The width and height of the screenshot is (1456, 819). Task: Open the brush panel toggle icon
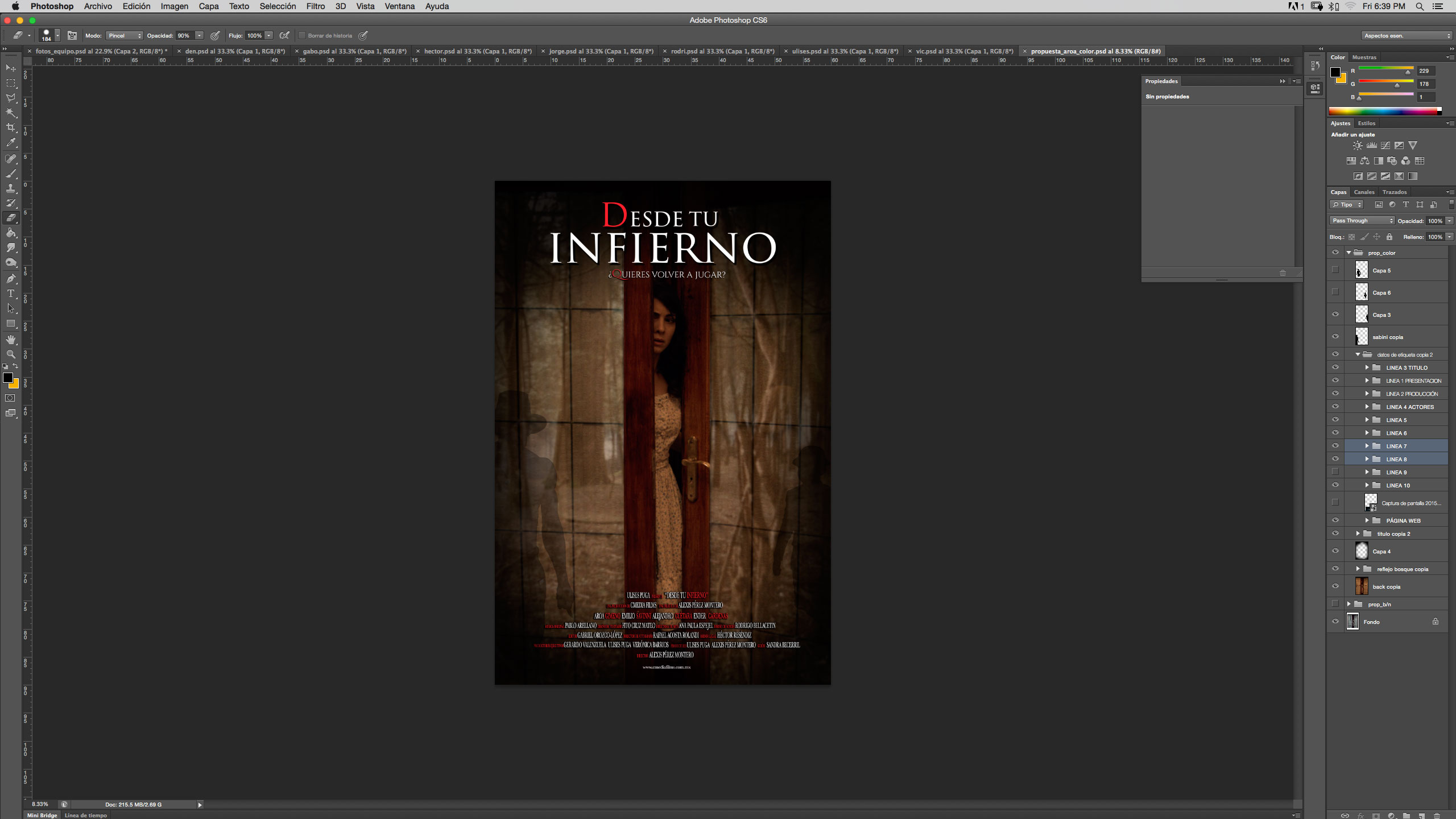(72, 36)
